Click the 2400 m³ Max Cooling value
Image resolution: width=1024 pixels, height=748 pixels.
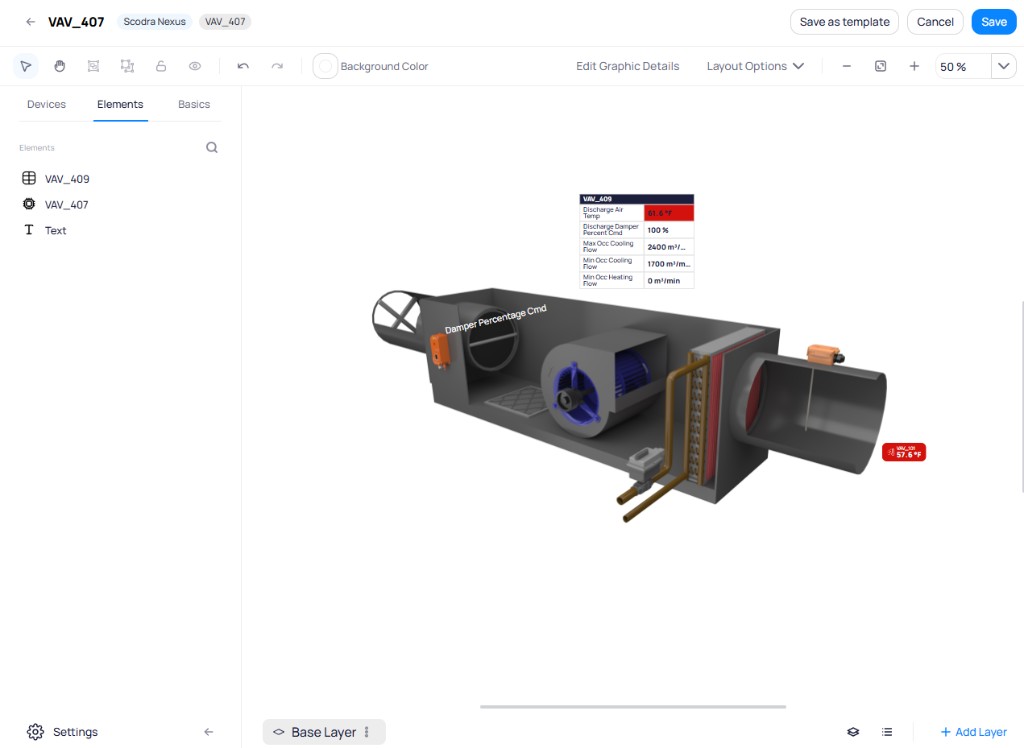[669, 247]
